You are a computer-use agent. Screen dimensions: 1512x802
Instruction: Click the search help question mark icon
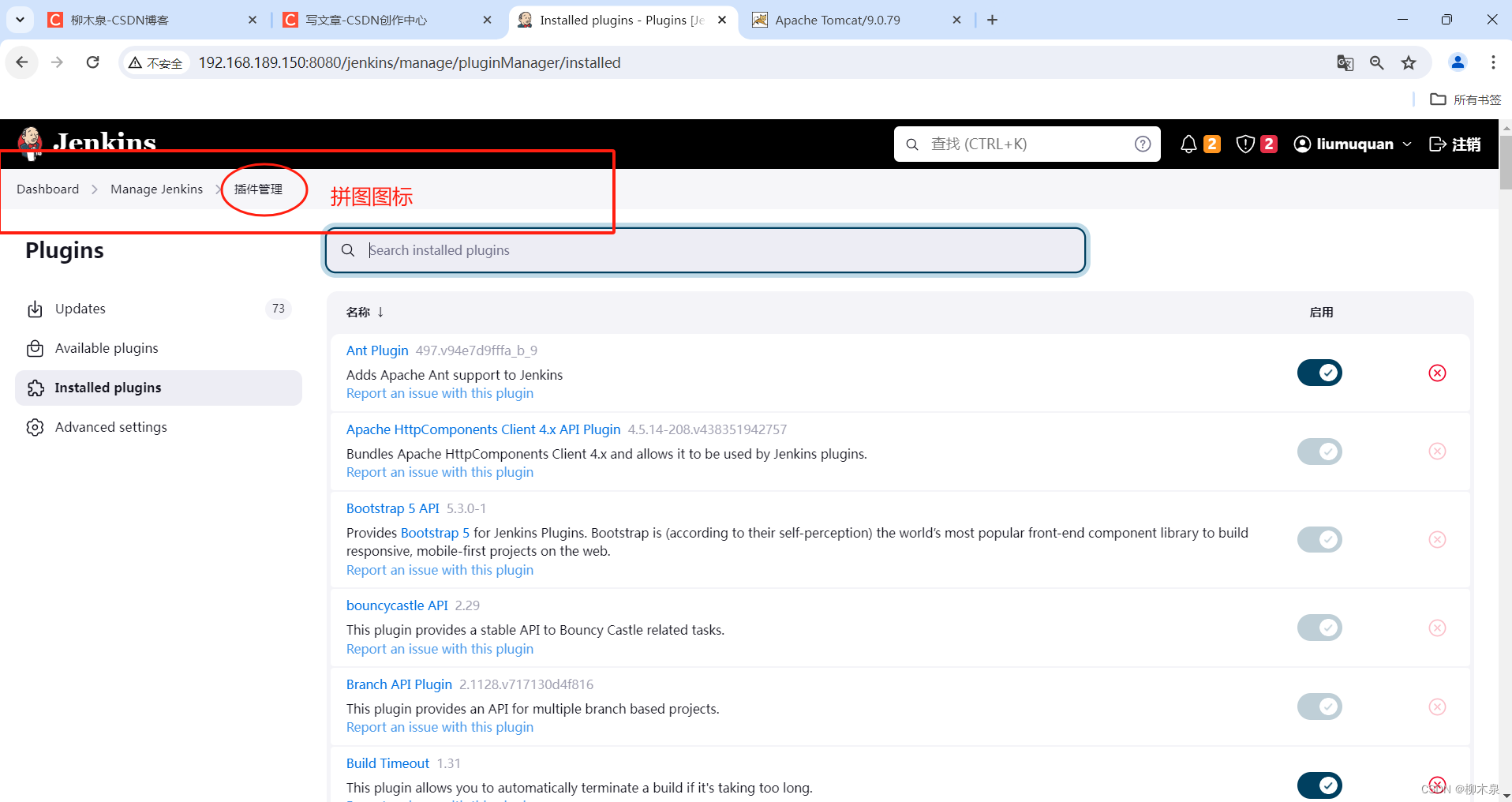[x=1143, y=144]
